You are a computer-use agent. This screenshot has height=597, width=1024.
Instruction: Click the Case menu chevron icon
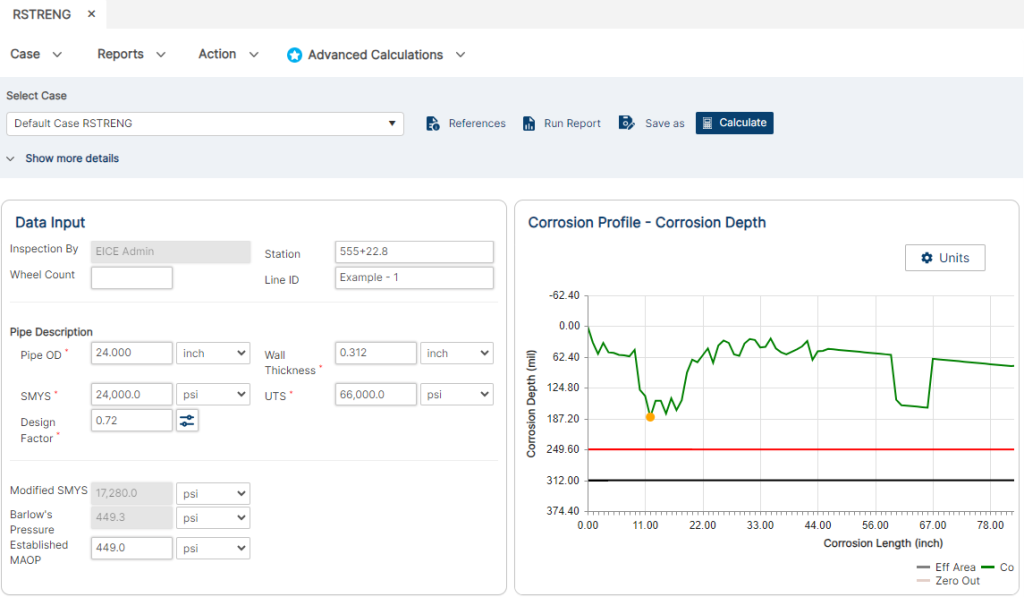pos(57,55)
